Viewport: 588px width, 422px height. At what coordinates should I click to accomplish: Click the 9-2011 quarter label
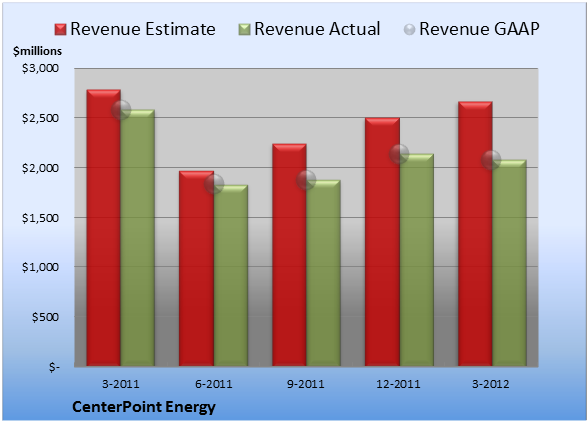click(x=306, y=384)
